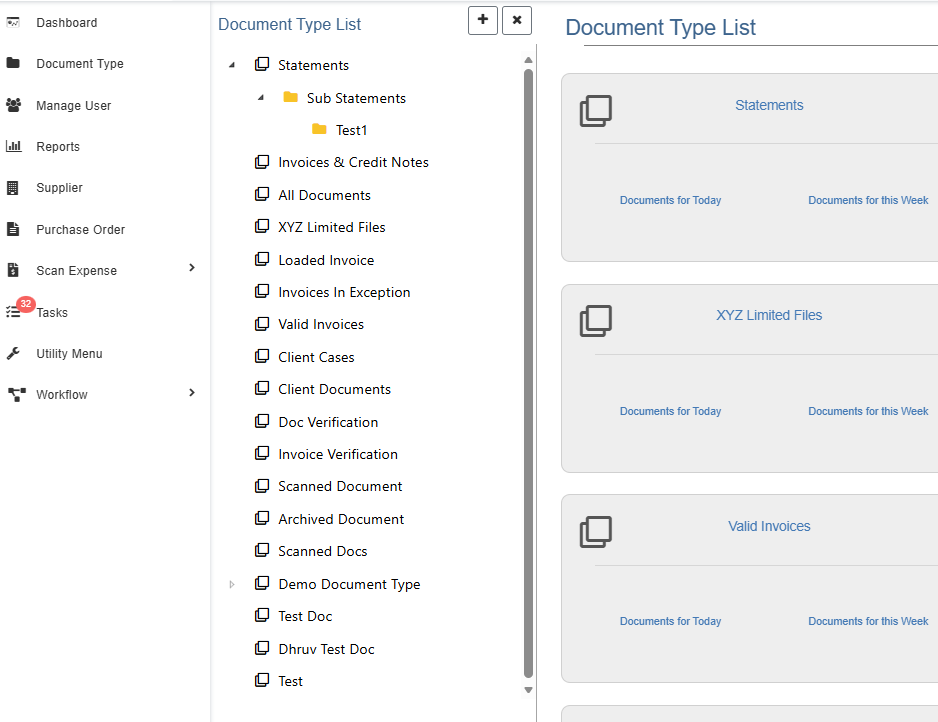The image size is (938, 722).
Task: Click the Workflow diagram icon
Action: coord(17,395)
